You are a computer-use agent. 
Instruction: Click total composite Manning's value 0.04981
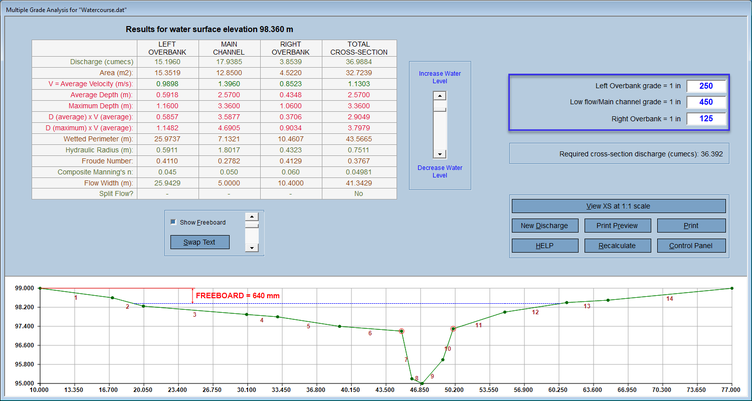point(359,172)
